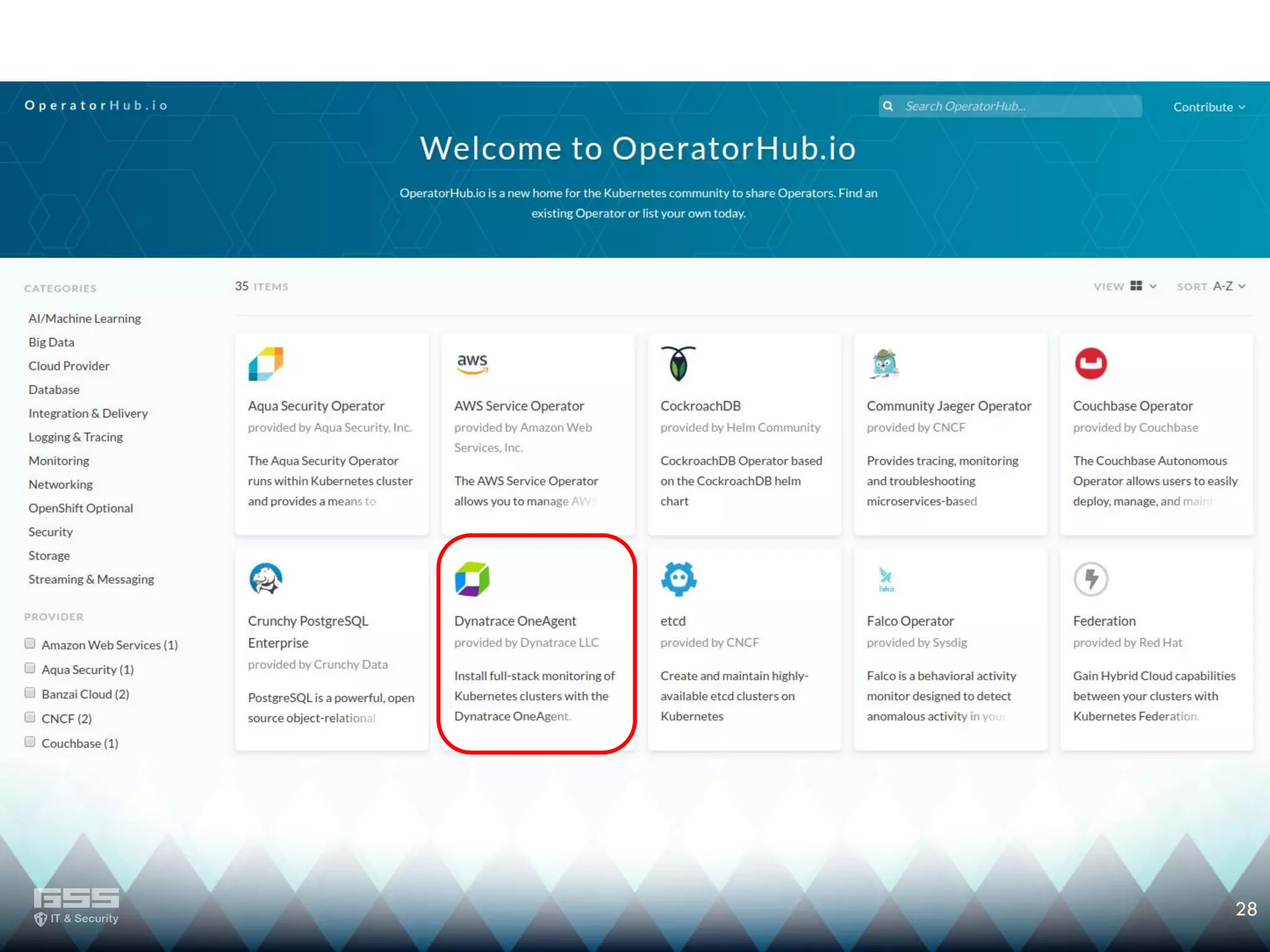Click the Dynatrace OneAgent cube icon
1270x952 pixels.
coord(472,579)
